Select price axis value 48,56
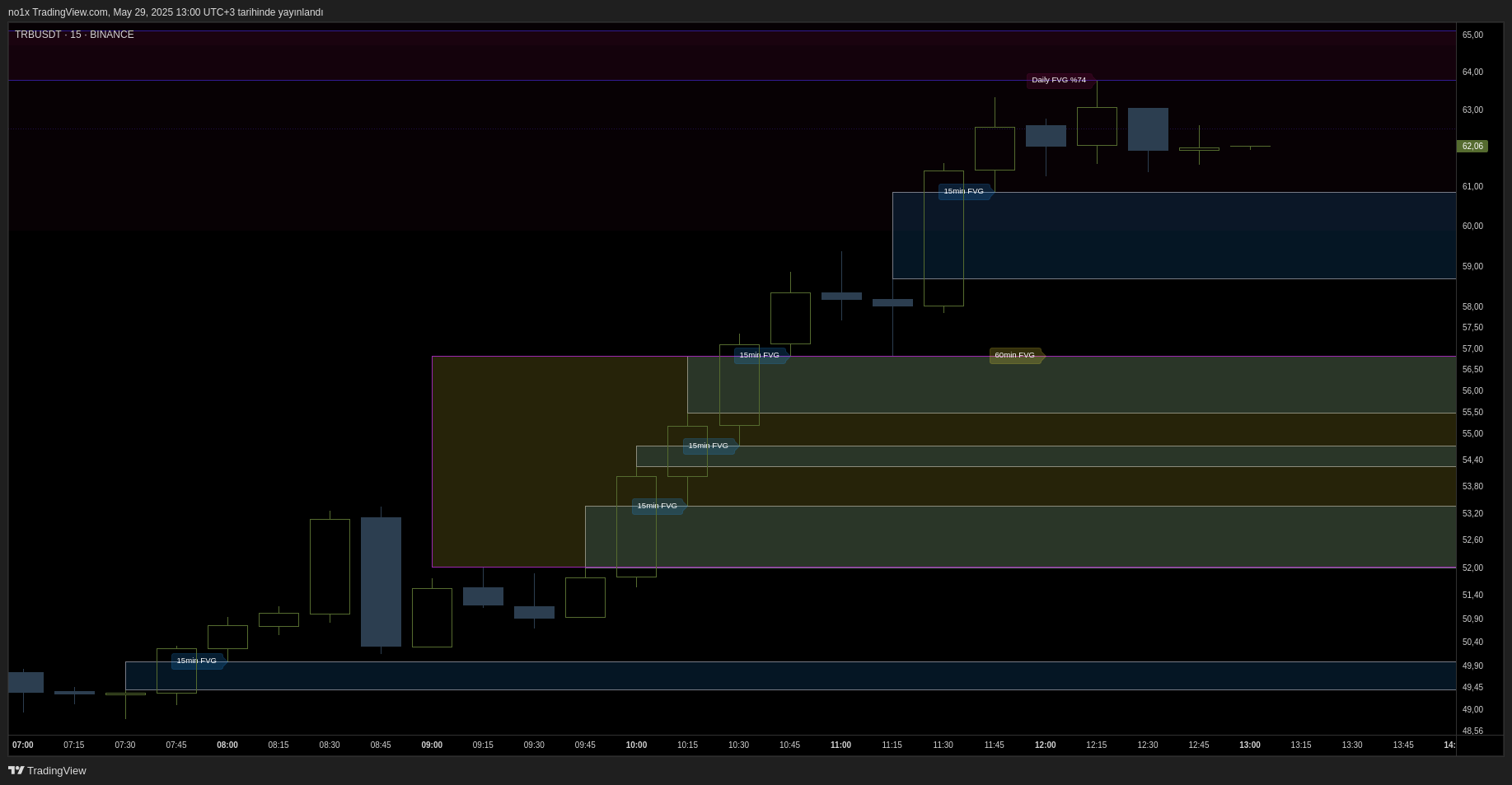Image resolution: width=1512 pixels, height=785 pixels. pos(1472,731)
